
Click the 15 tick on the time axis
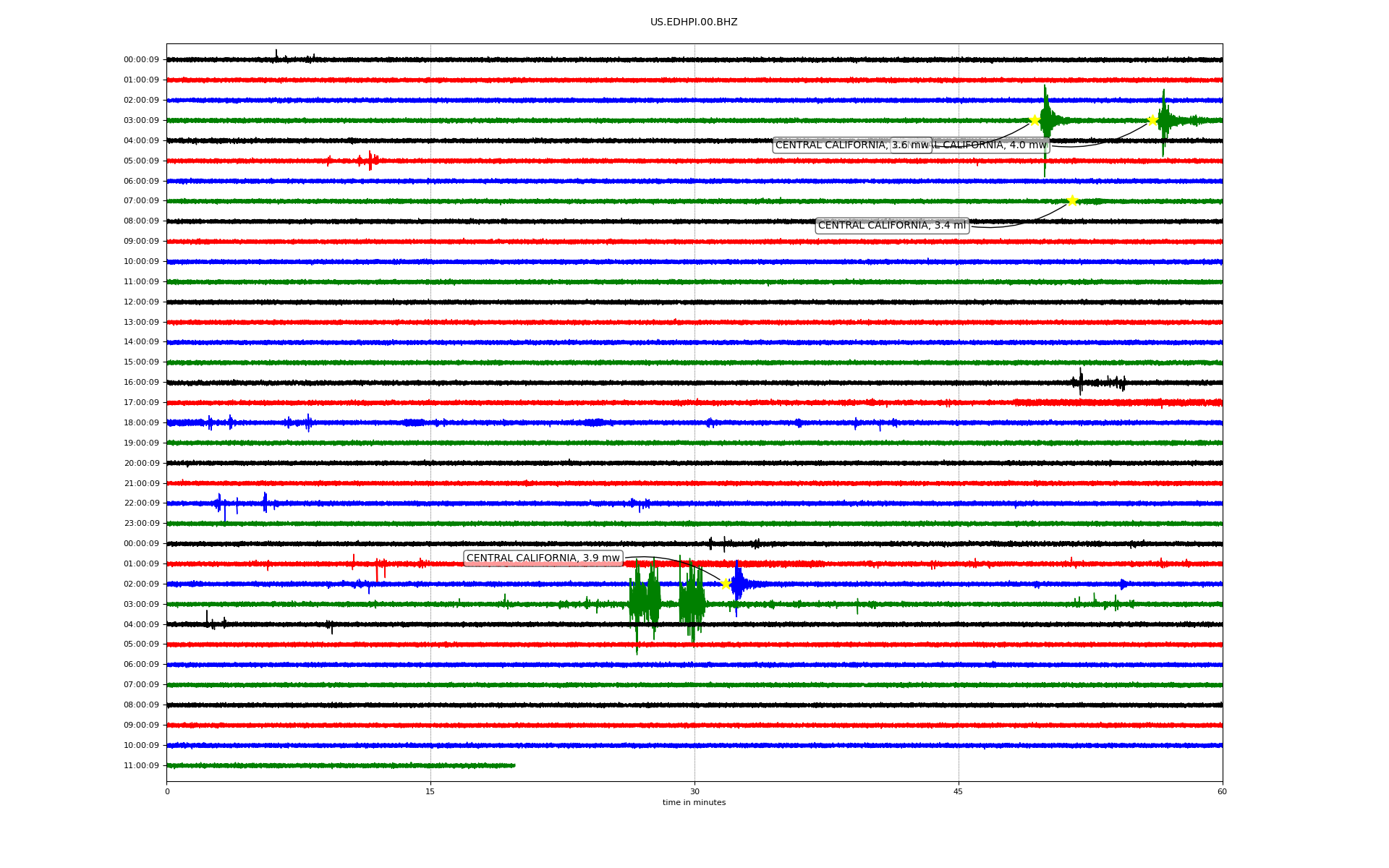point(430,791)
